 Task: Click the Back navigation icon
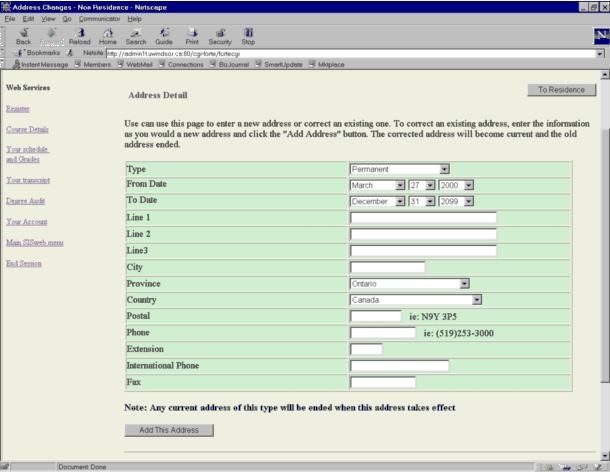23,36
